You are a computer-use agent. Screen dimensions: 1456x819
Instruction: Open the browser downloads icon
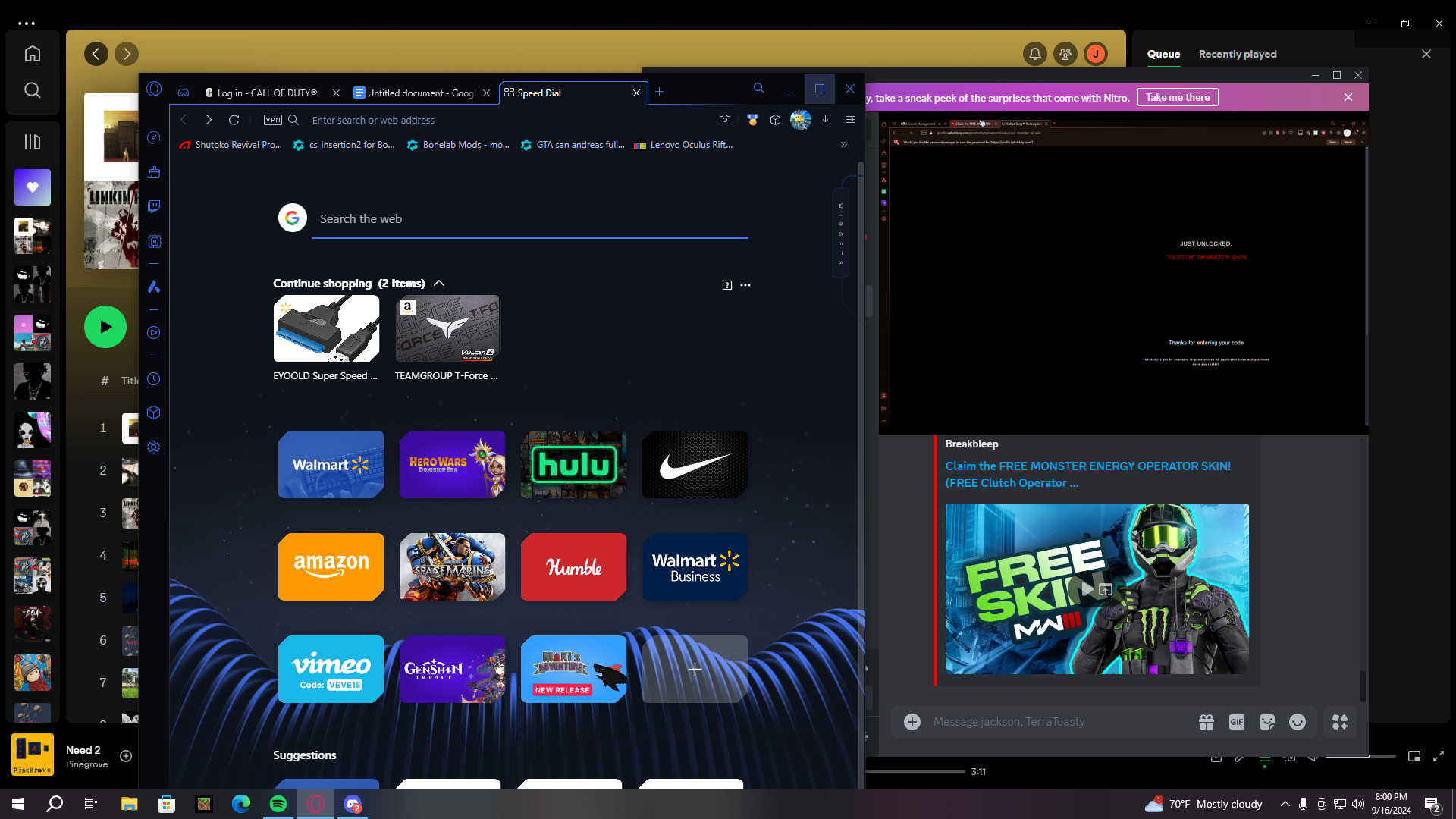pos(825,120)
